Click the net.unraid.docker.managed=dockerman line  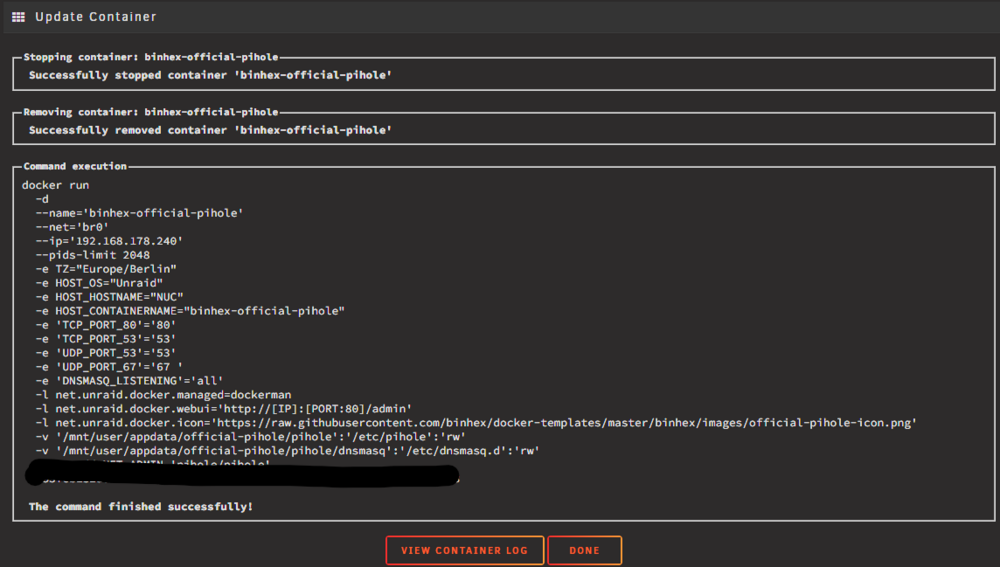click(163, 395)
